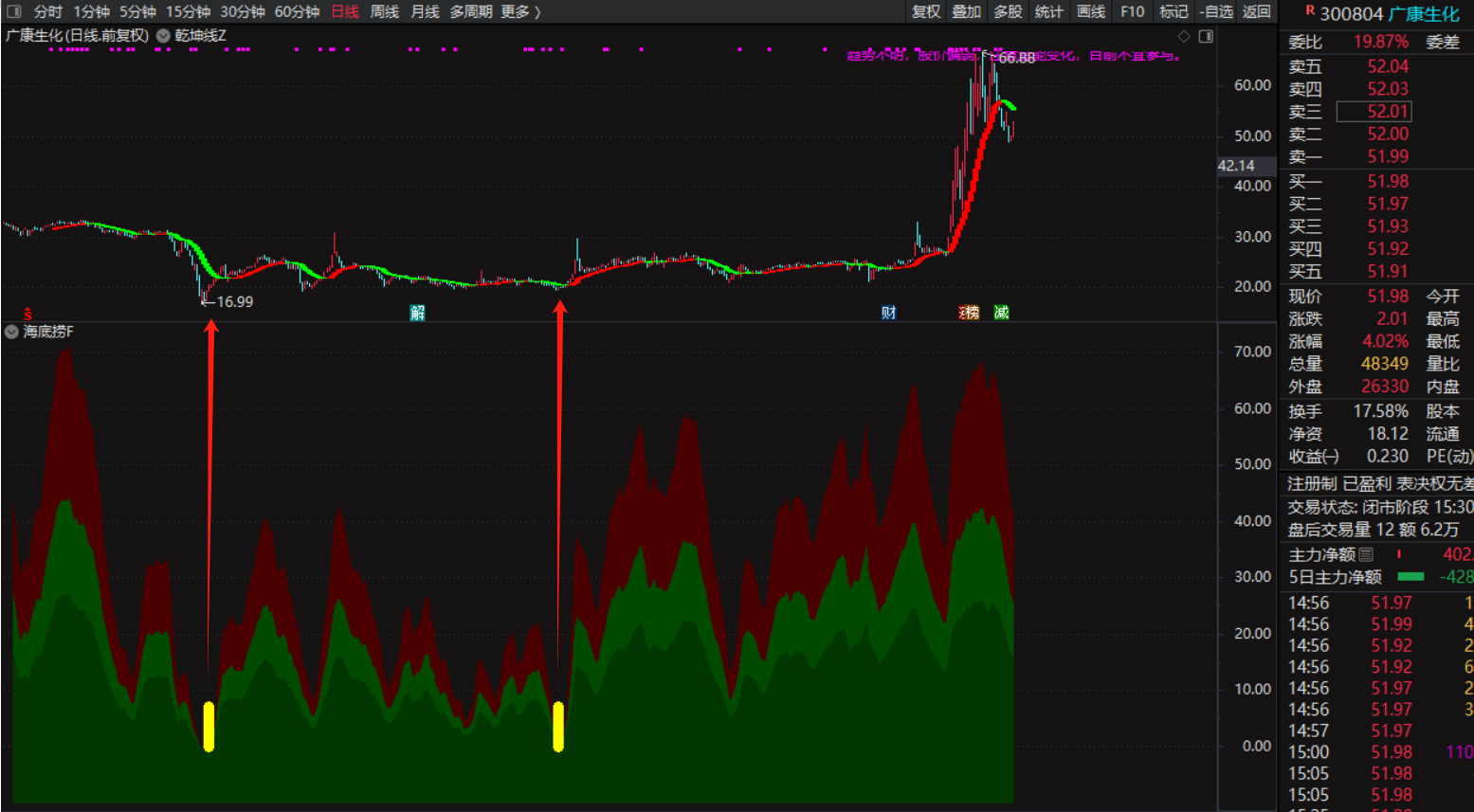Viewport: 1474px width, 812px height.
Task: Select the 60分钟 period tab
Action: [297, 11]
